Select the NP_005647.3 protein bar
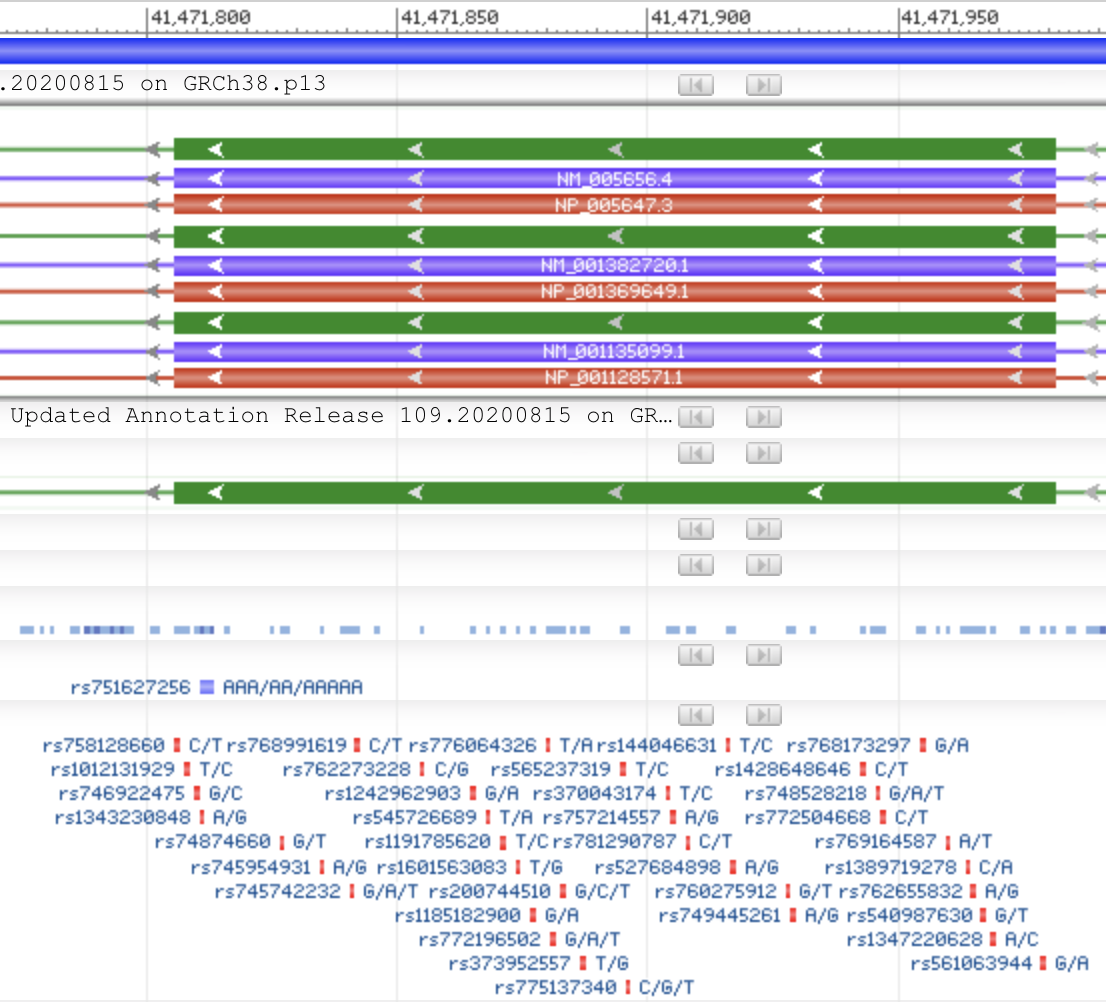The width and height of the screenshot is (1106, 1002). 614,205
